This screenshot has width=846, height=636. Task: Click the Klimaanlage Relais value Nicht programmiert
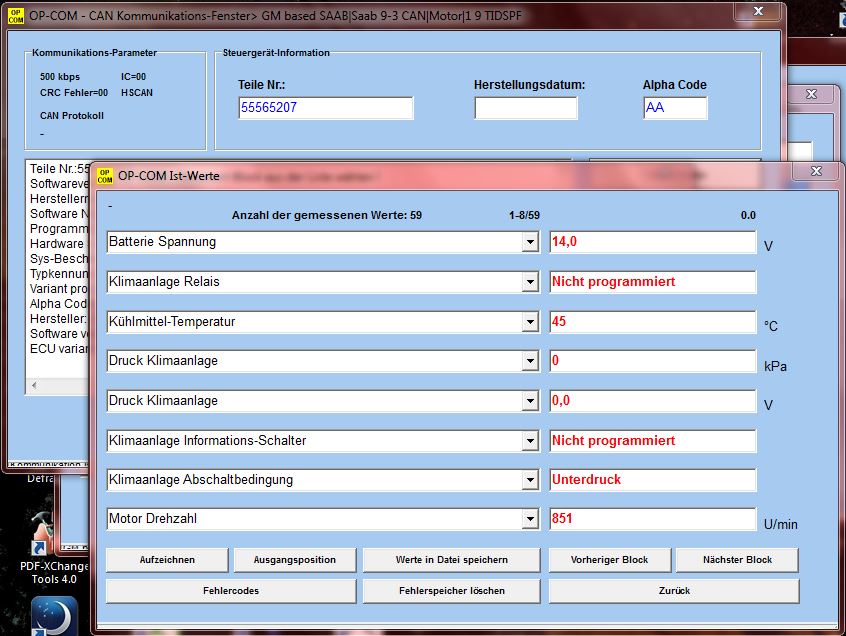click(x=652, y=282)
